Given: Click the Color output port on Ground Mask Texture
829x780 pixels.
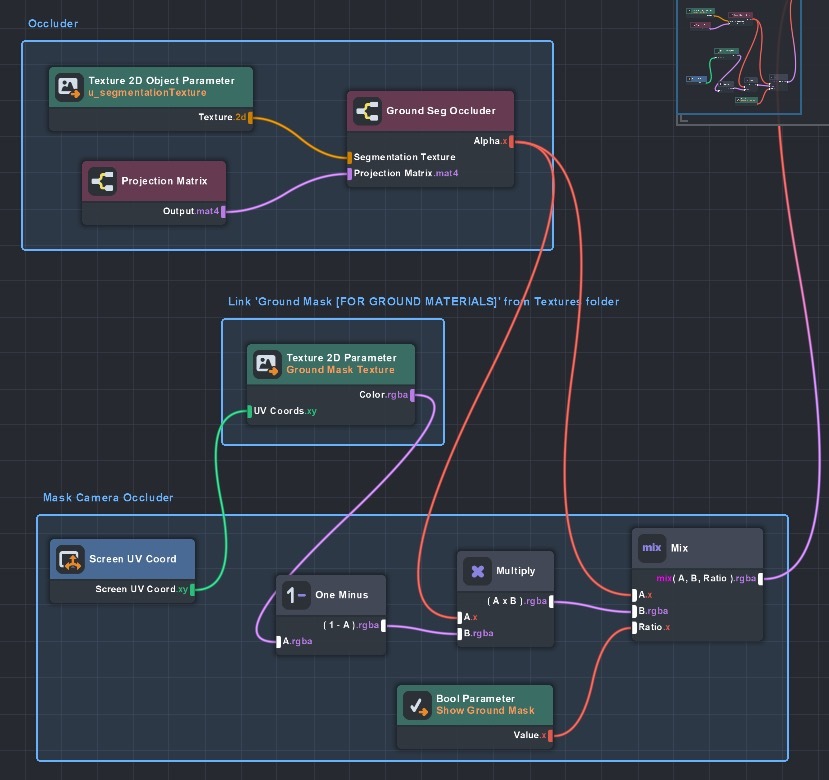Looking at the screenshot, I should 412,395.
